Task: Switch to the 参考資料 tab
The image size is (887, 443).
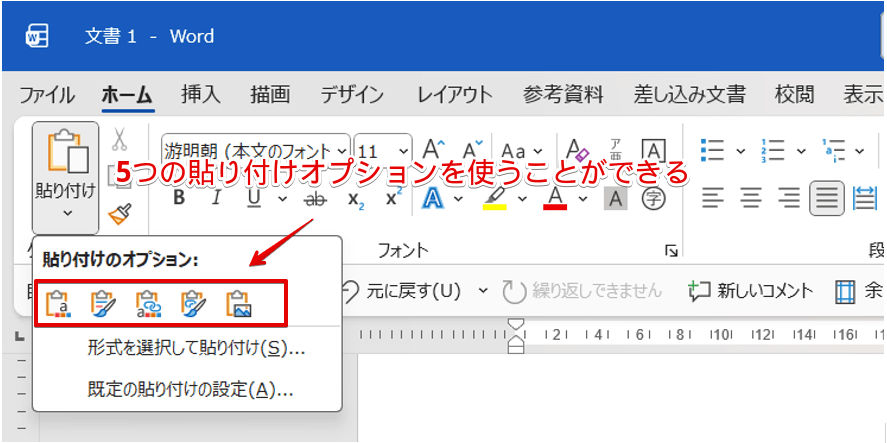Action: click(563, 95)
